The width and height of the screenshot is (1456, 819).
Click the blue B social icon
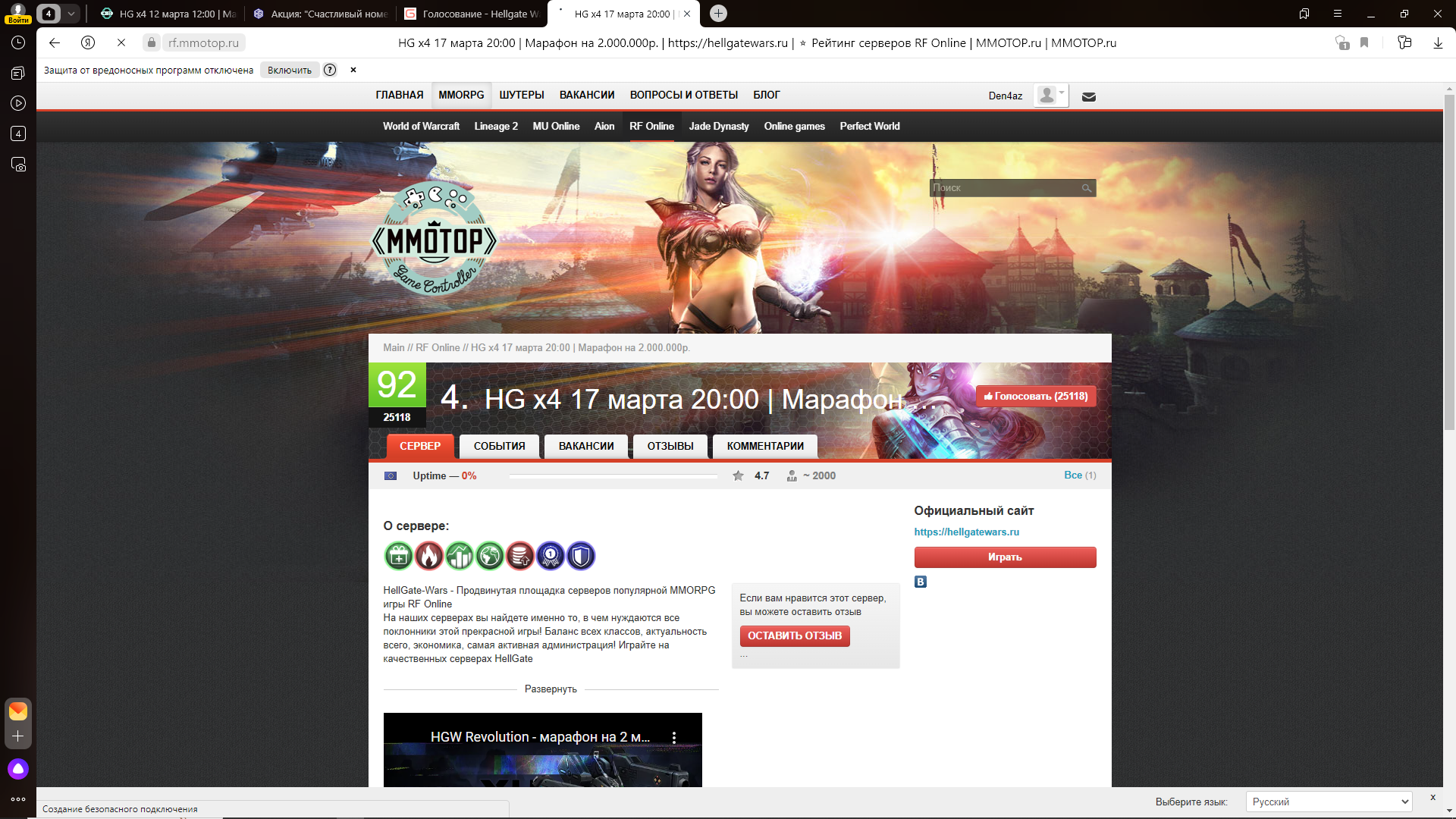[x=921, y=582]
